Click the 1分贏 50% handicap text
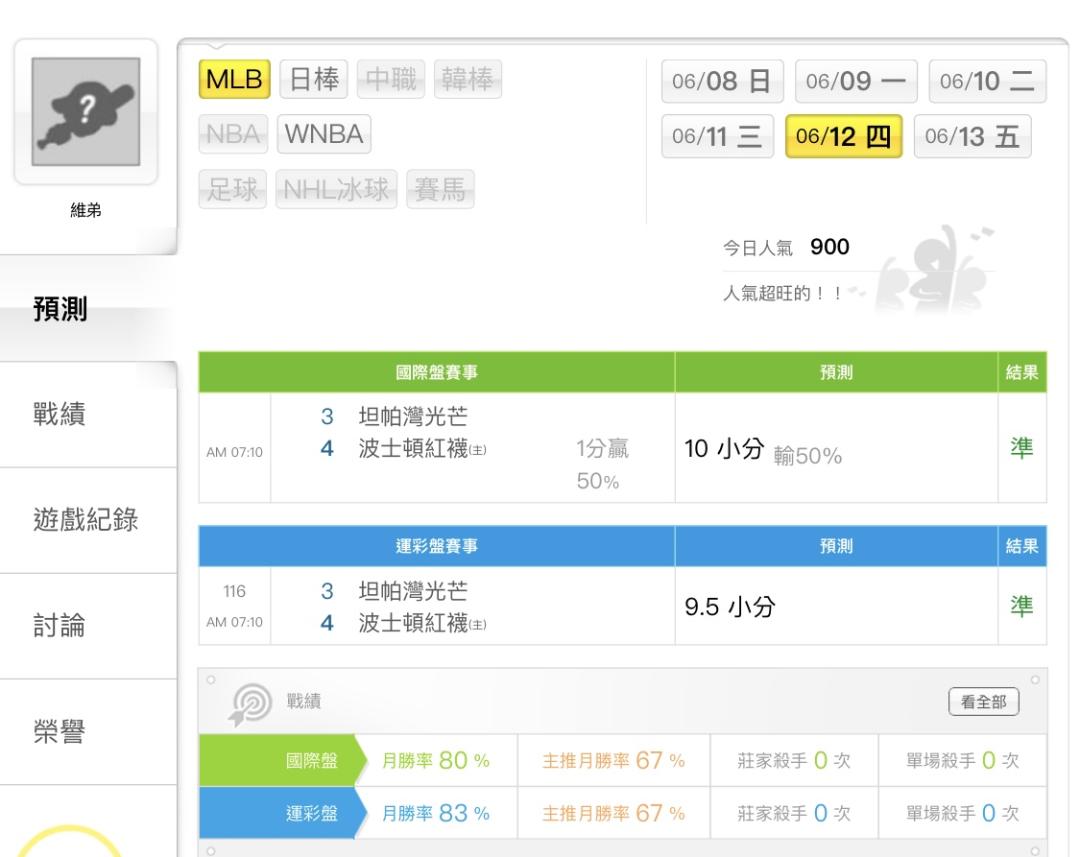The width and height of the screenshot is (1080, 857). click(x=603, y=464)
